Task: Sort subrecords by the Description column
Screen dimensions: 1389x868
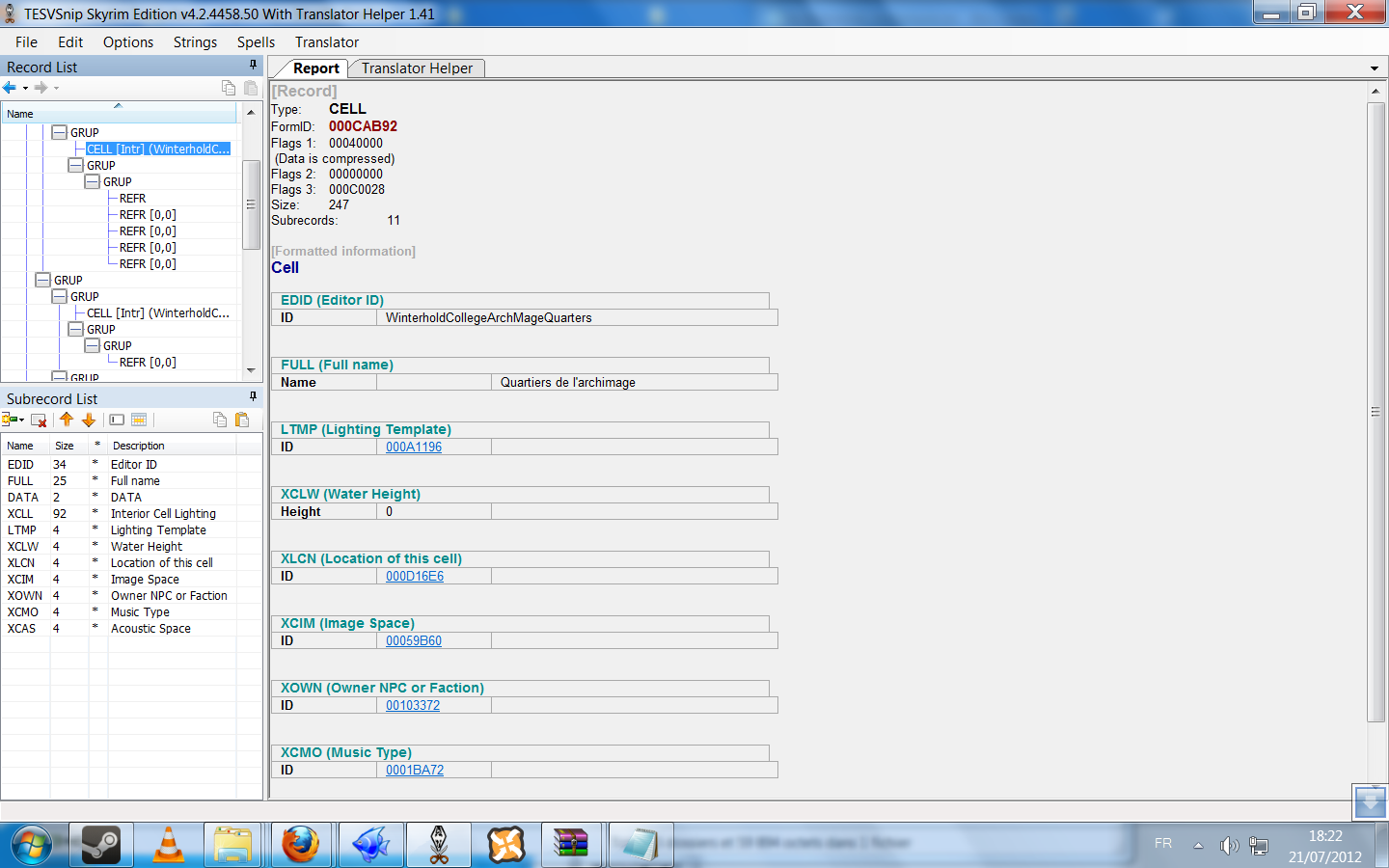Action: 172,446
